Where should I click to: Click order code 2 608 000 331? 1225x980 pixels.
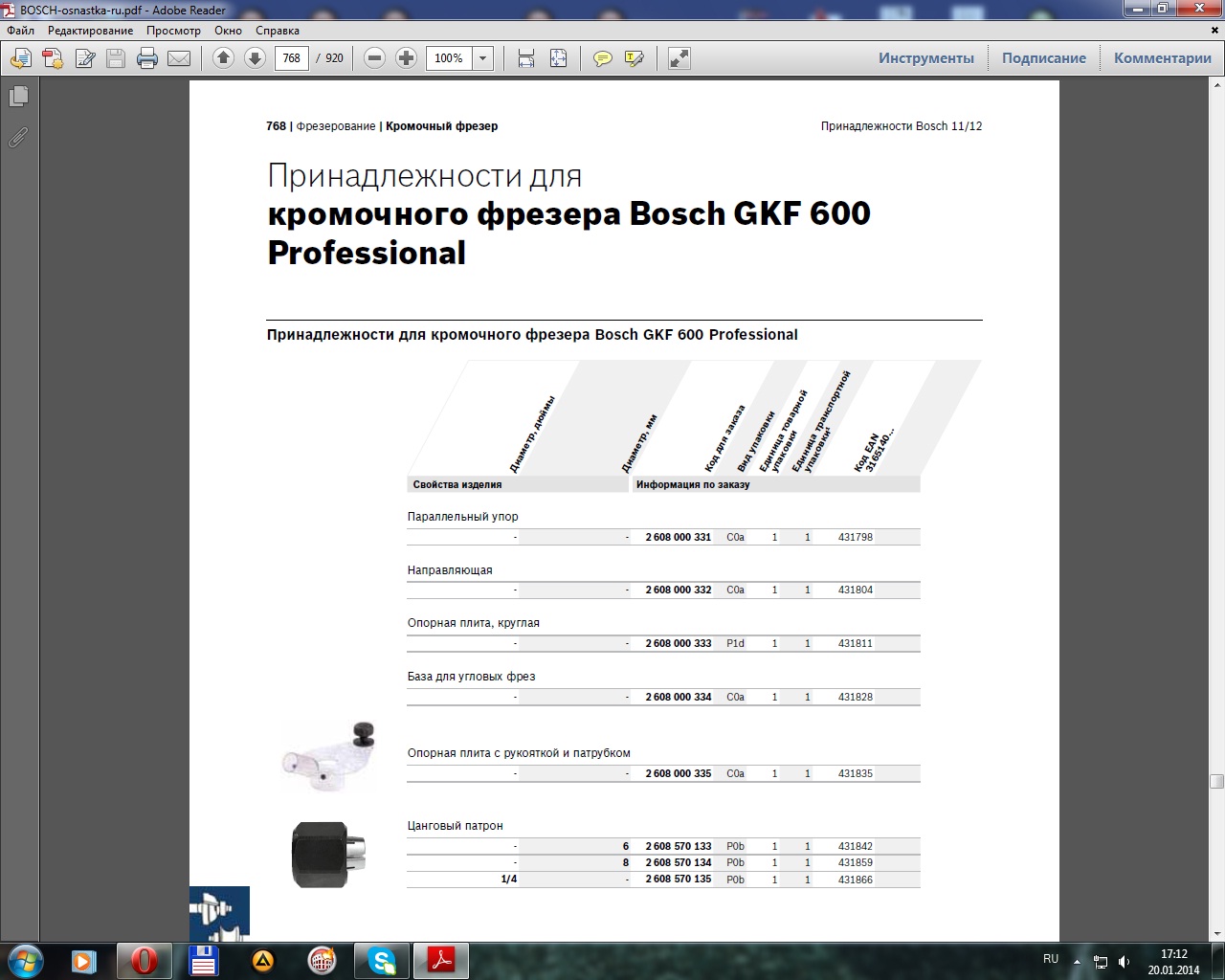[x=679, y=537]
